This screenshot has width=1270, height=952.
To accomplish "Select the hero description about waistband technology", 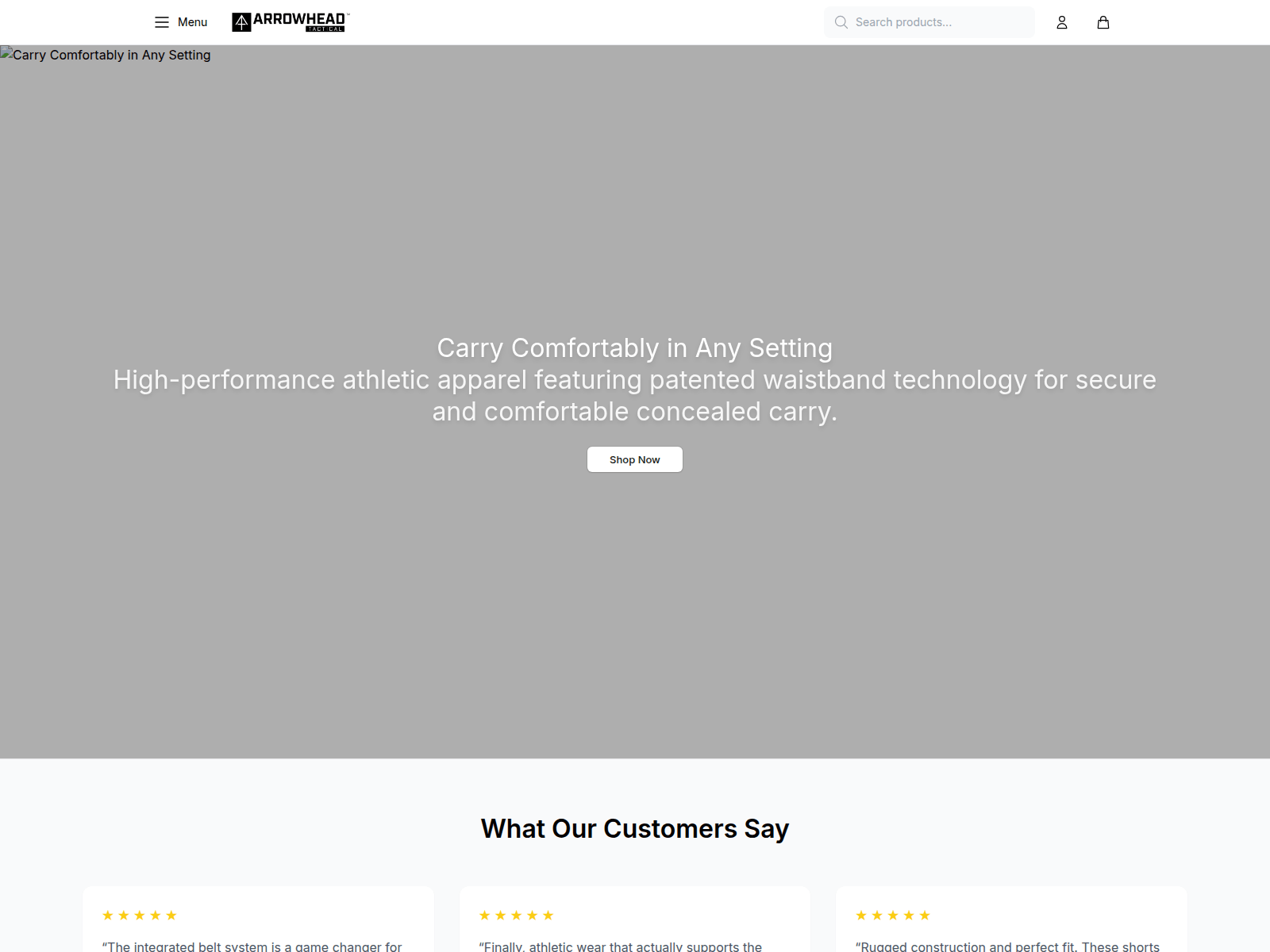I will 635,395.
